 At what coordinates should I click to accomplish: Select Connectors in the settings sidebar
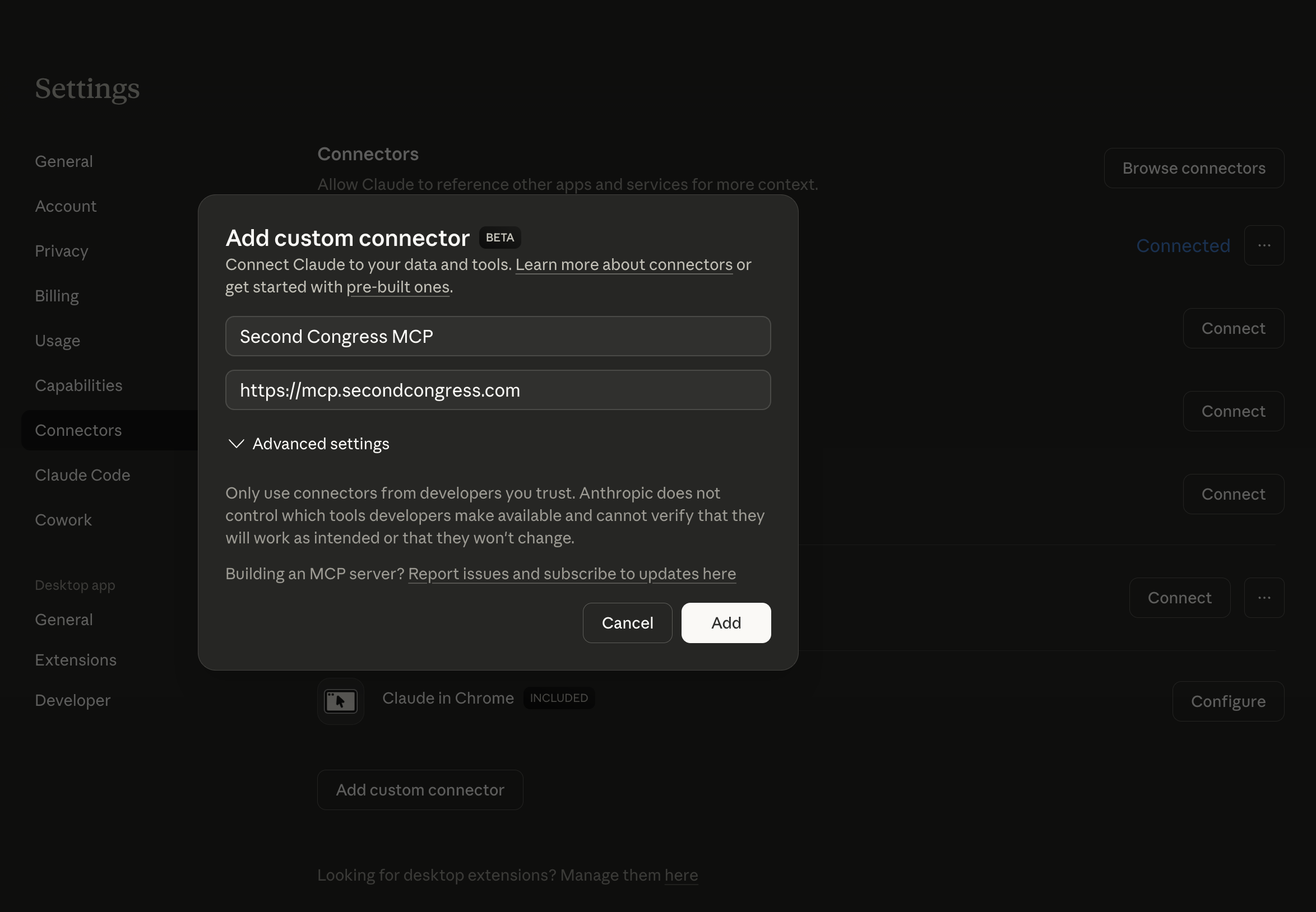click(110, 430)
